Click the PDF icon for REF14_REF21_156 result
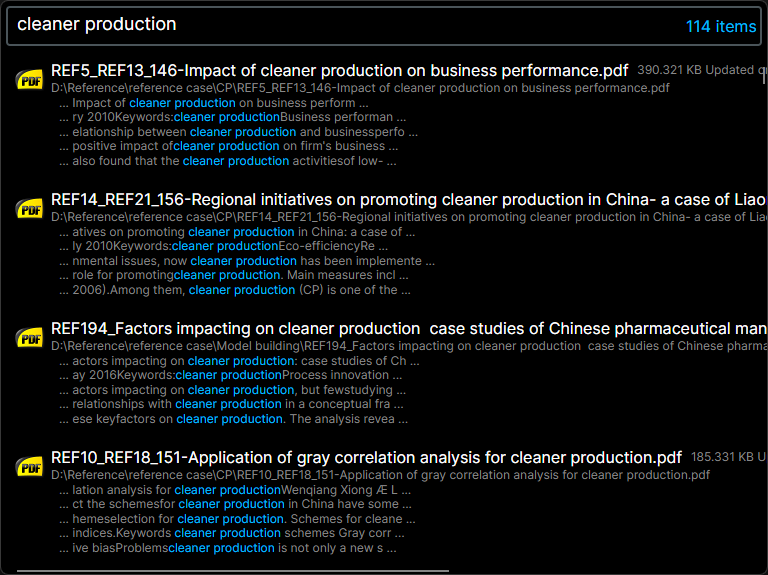768x575 pixels. coord(30,209)
